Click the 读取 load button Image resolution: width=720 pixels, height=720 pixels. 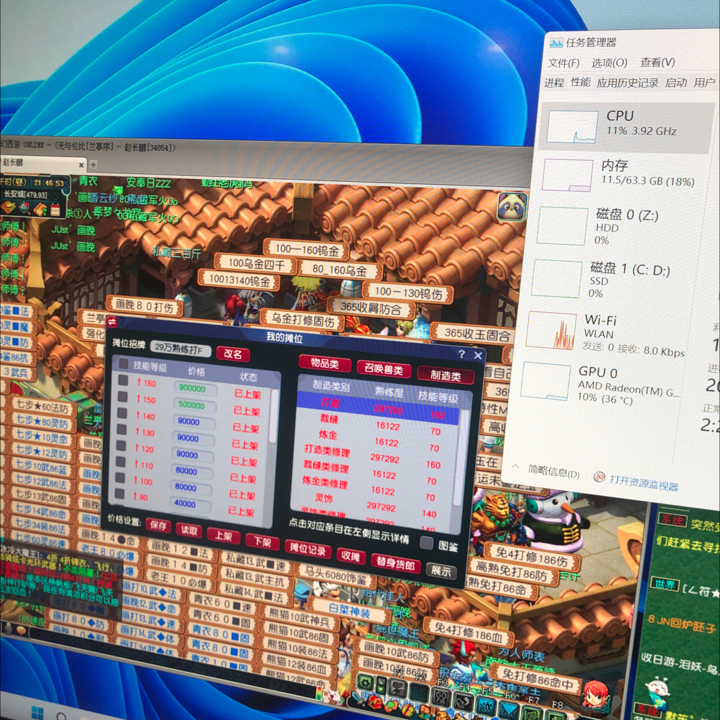point(189,530)
